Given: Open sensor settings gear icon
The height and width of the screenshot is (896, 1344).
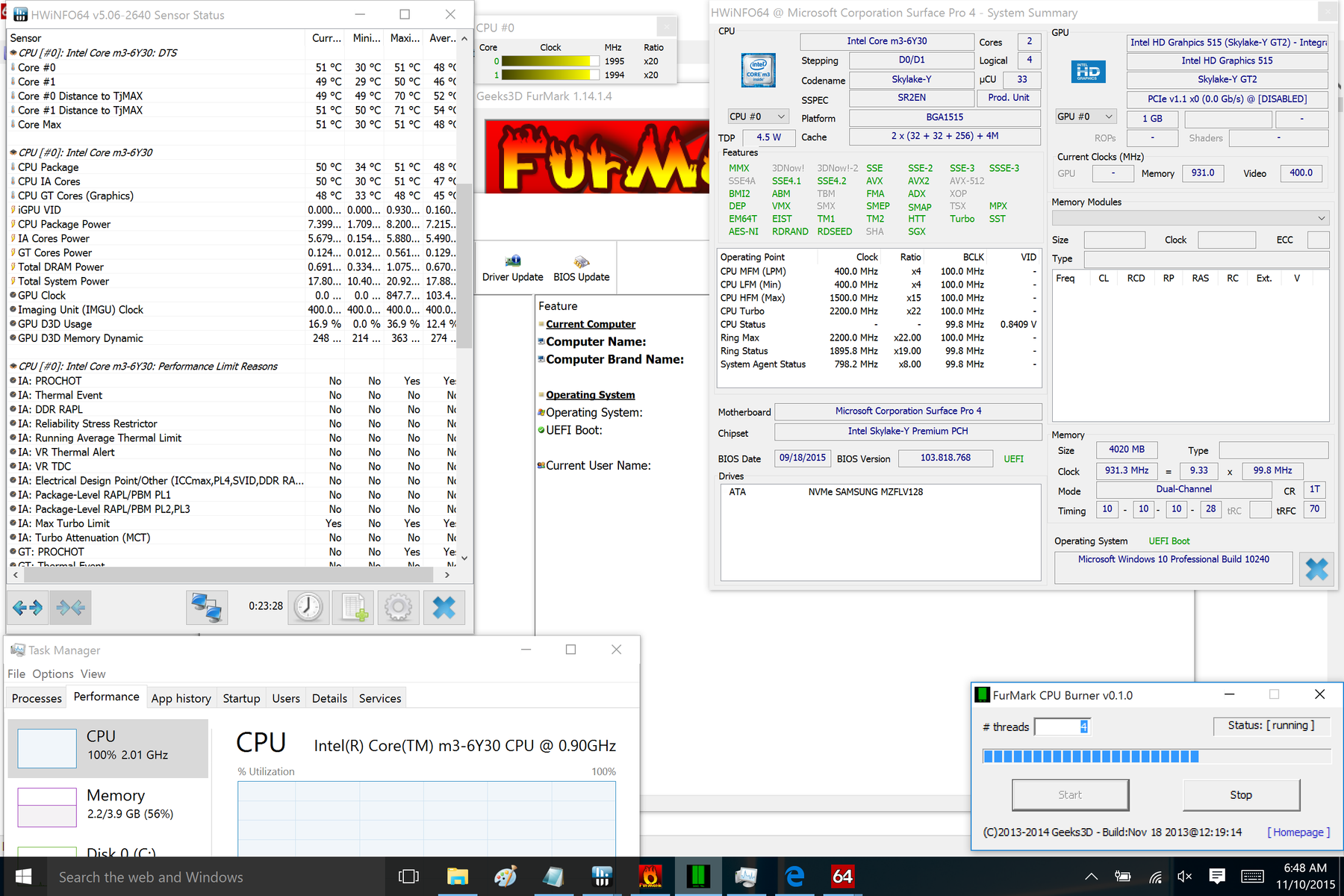Looking at the screenshot, I should pos(398,608).
